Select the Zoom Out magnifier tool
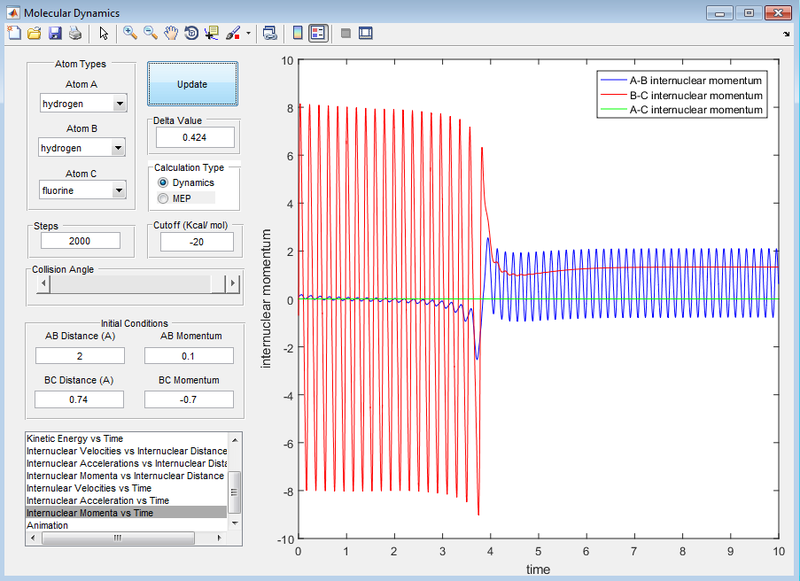 [150, 33]
